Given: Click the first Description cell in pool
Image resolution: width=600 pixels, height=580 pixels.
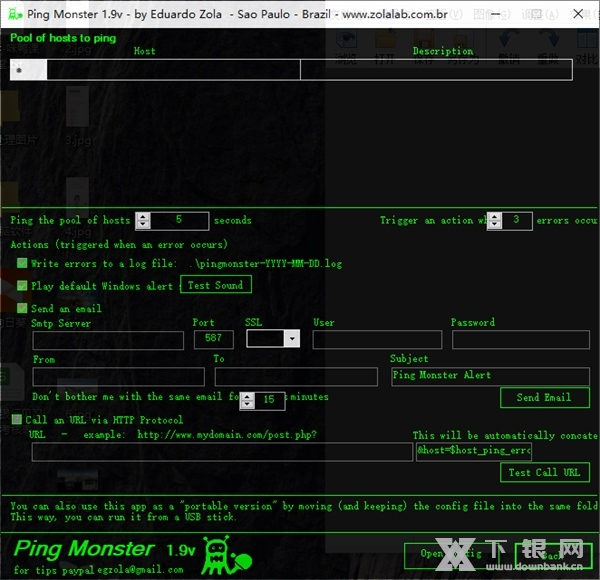Looking at the screenshot, I should click(436, 70).
